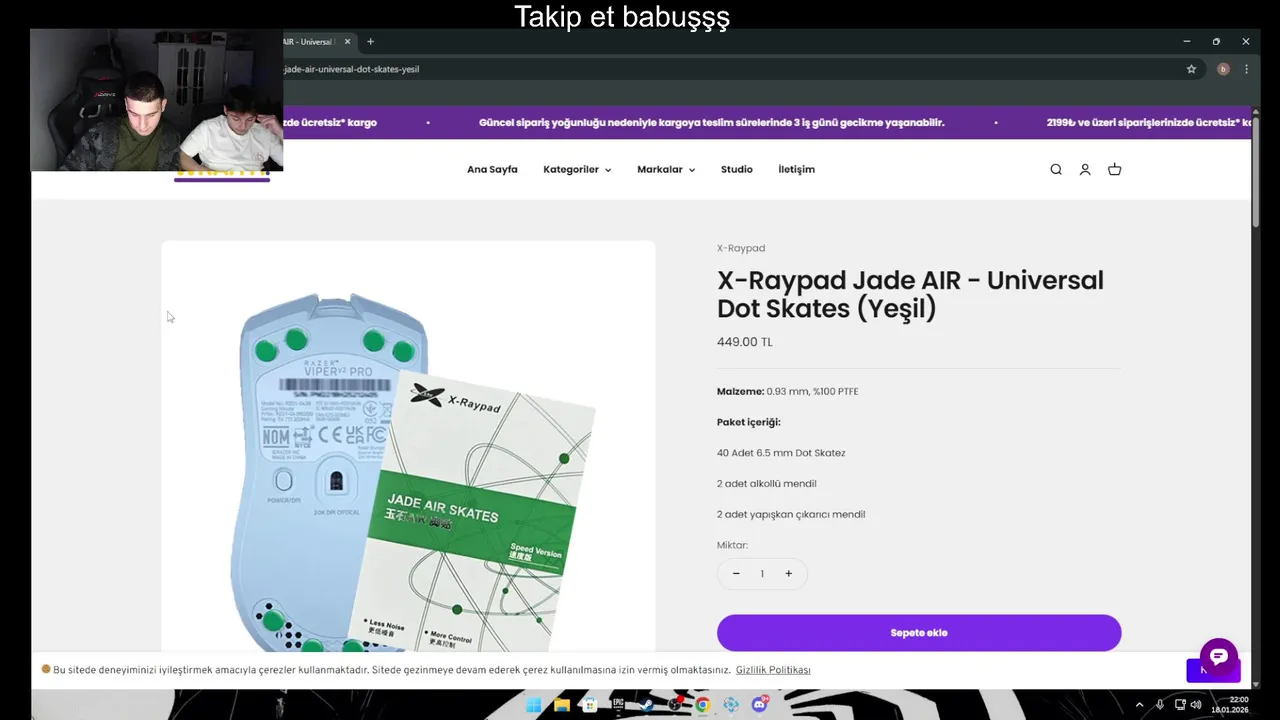The image size is (1280, 720).
Task: Open the volume speaker tray icon
Action: coord(1196,705)
